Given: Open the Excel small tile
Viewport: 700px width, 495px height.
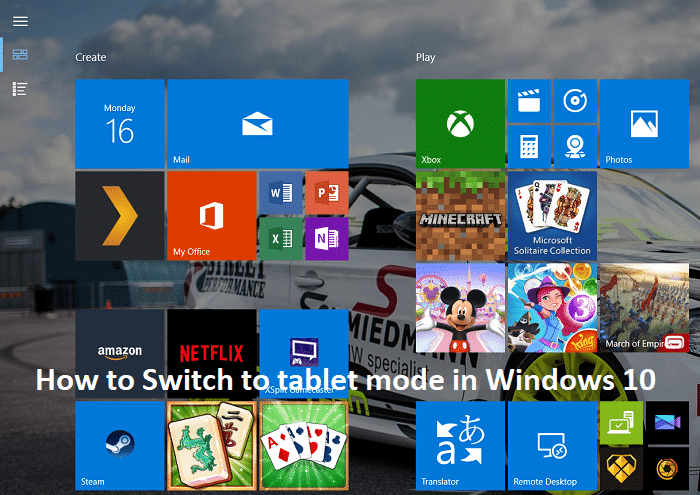Looking at the screenshot, I should (x=280, y=238).
